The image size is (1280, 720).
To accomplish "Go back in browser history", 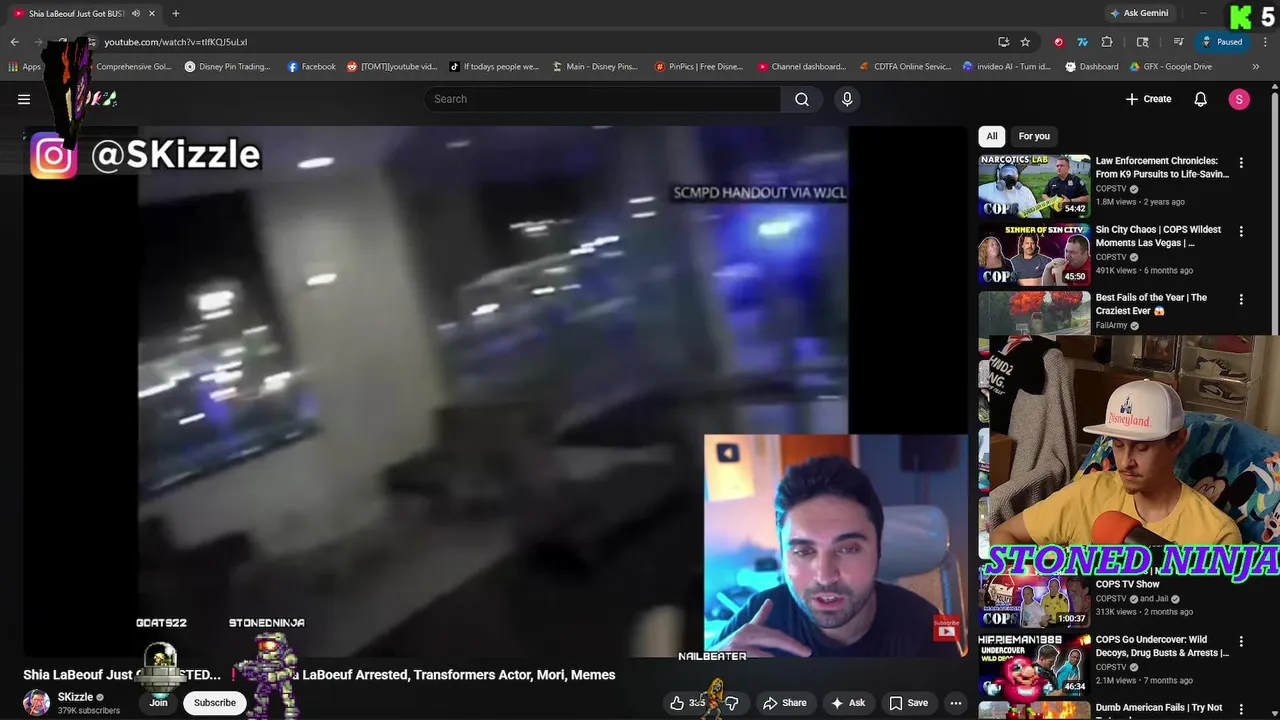I will 14,42.
